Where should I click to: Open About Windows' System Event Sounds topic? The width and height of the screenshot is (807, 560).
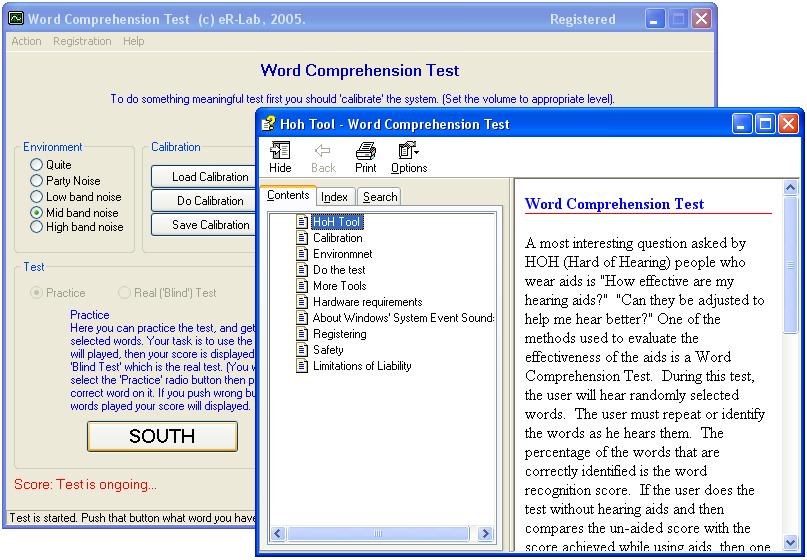403,318
